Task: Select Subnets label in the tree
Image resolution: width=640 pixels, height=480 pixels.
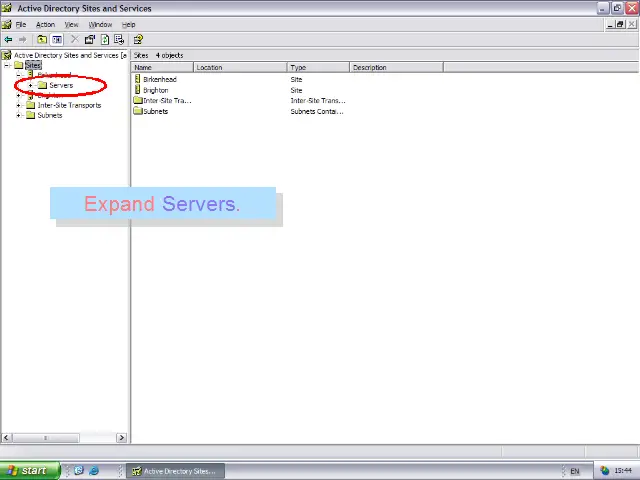Action: (x=50, y=116)
